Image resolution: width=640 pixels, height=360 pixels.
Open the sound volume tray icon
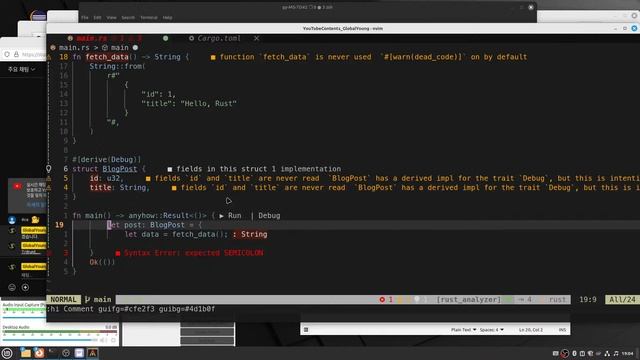click(x=616, y=353)
